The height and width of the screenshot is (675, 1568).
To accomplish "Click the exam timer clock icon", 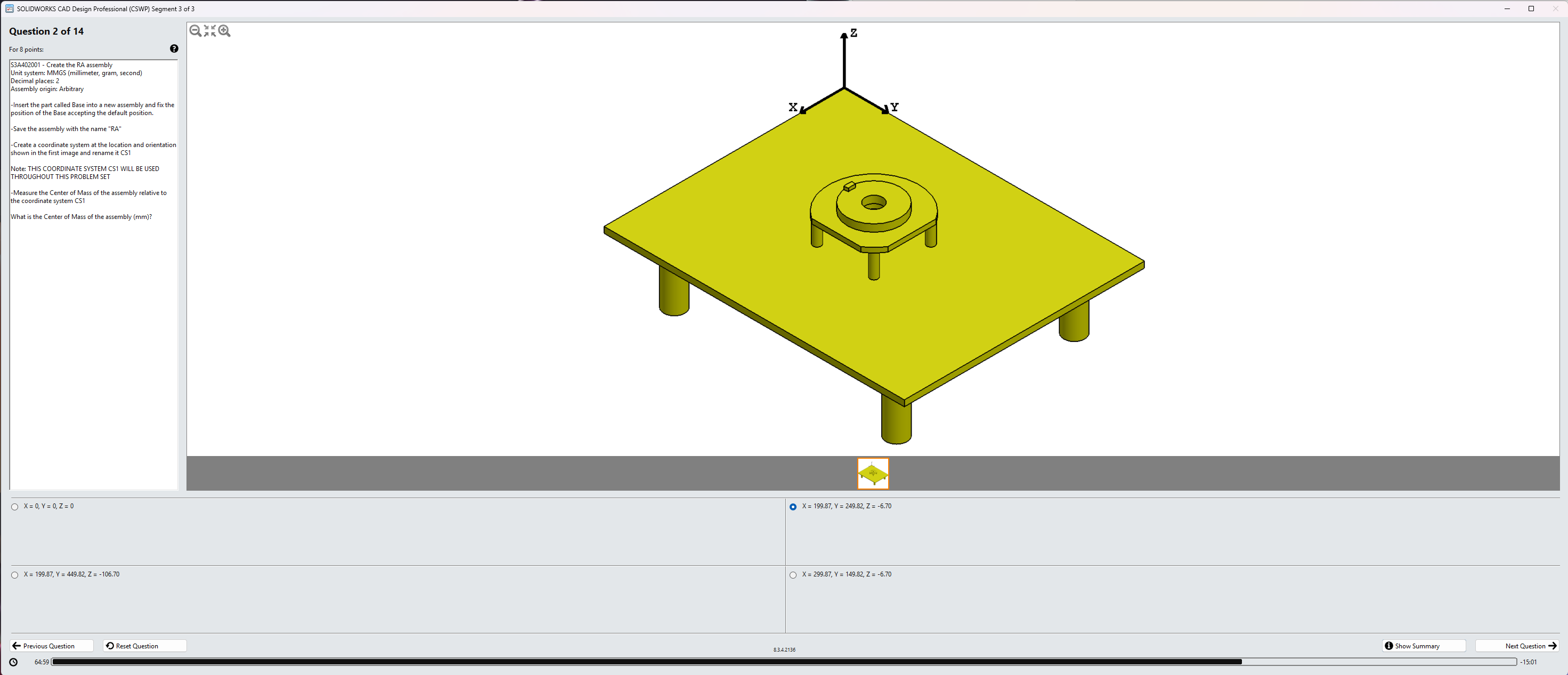I will click(13, 662).
